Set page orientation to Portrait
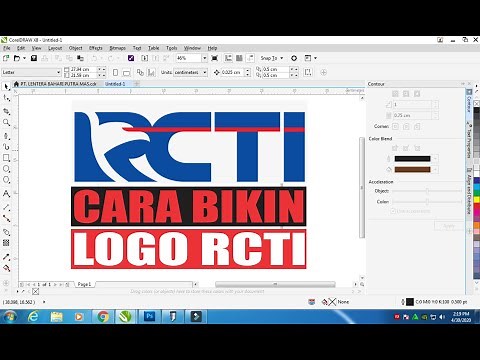This screenshot has height=360, width=480. tap(115, 72)
